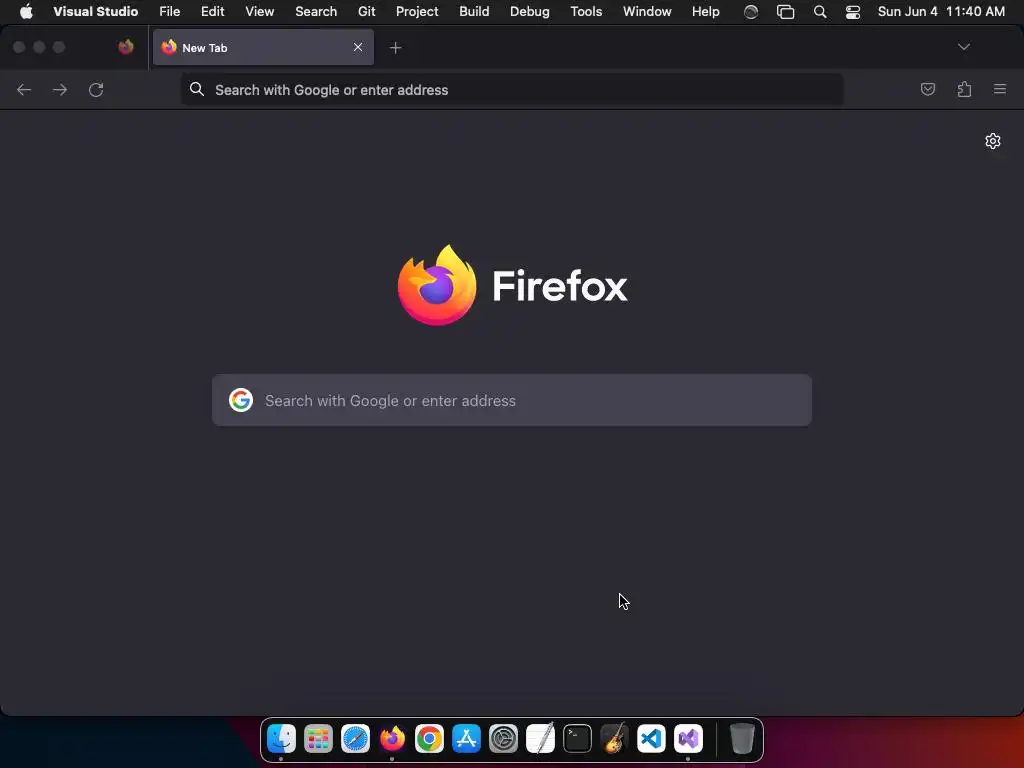Open GarageBand from the Dock
The height and width of the screenshot is (768, 1024).
(615, 739)
